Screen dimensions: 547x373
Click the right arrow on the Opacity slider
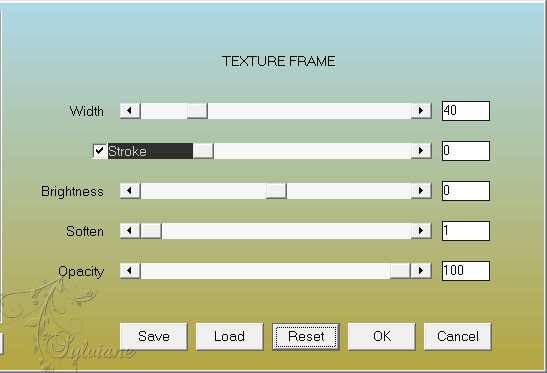click(421, 271)
